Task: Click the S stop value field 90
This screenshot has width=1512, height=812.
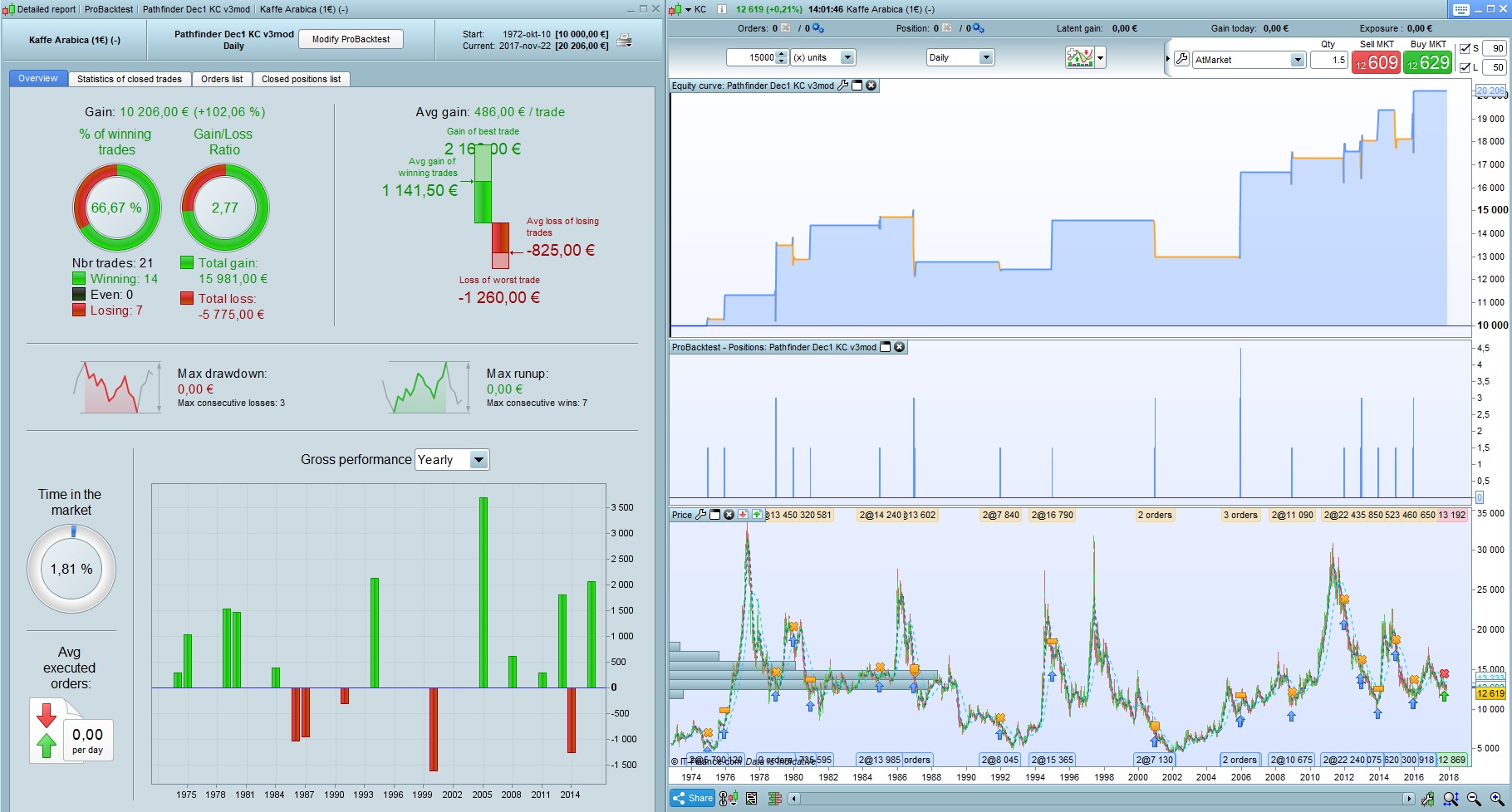Action: (x=1494, y=49)
